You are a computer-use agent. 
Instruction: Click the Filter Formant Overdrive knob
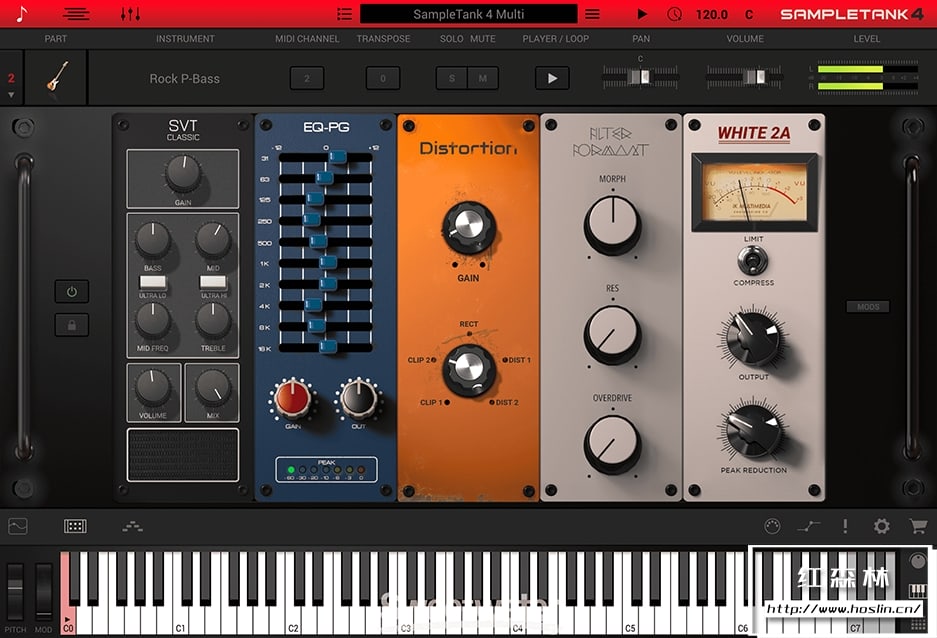(x=613, y=443)
